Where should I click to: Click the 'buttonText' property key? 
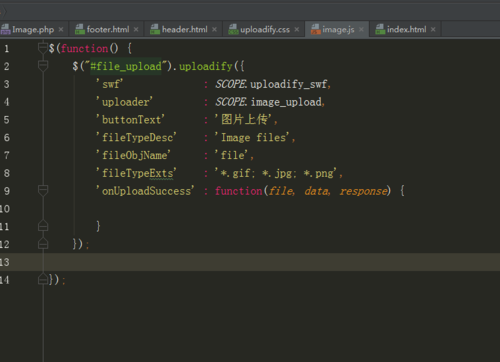pyautogui.click(x=130, y=120)
